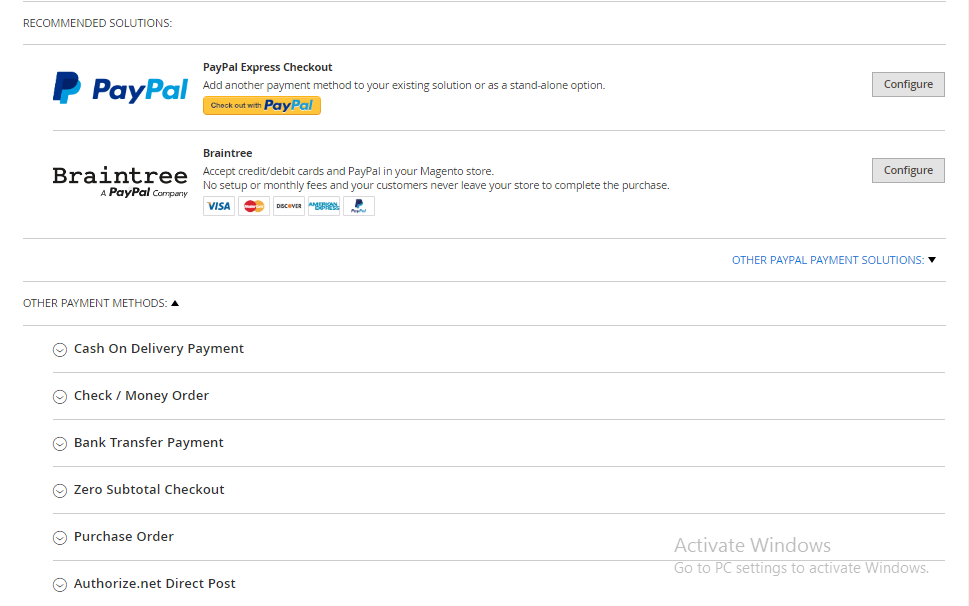This screenshot has height=606, width=969.
Task: Click 'No setup or monthly fees' text
Action: coord(436,185)
